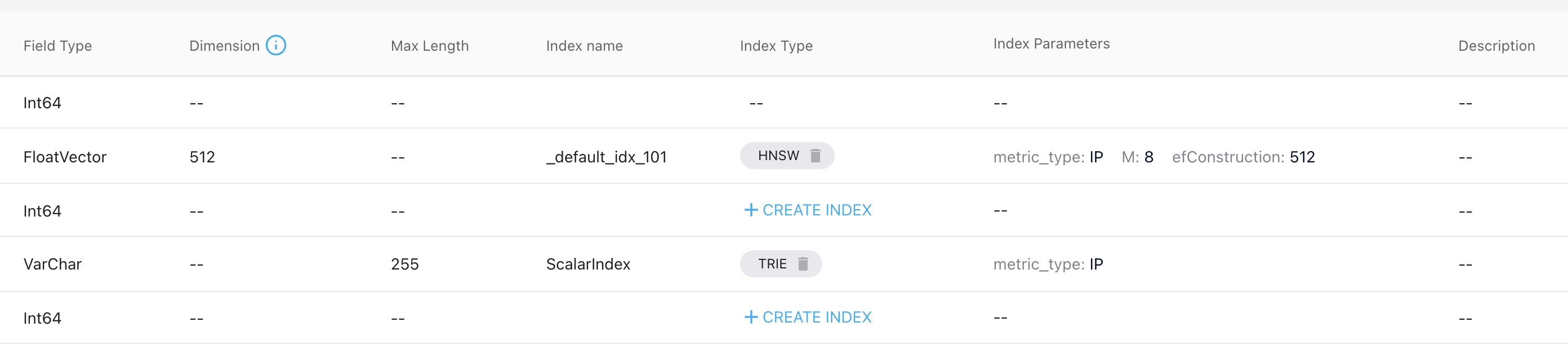Screen dimensions: 1568x362
Task: Select the HNSW index type chip
Action: [778, 156]
